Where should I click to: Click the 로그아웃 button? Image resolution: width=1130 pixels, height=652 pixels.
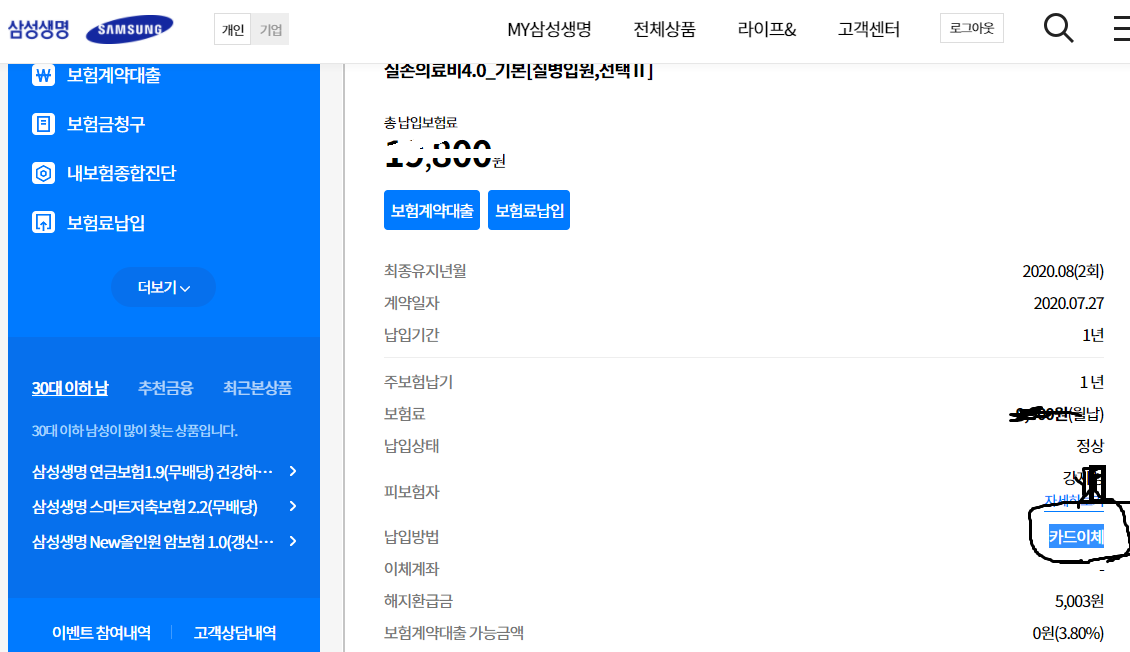[971, 28]
